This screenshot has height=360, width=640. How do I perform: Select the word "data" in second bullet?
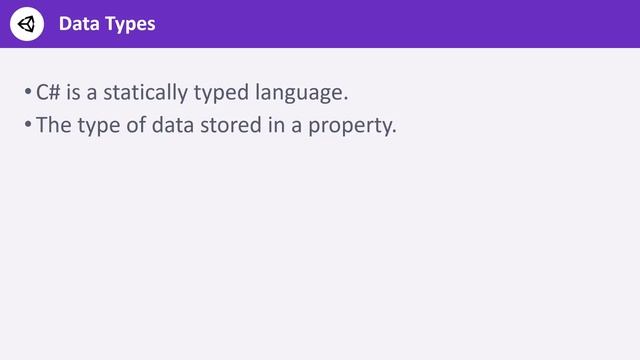click(173, 125)
